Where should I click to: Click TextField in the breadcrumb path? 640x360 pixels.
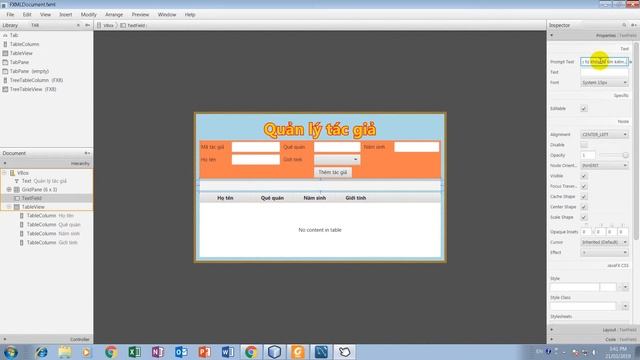coord(133,25)
